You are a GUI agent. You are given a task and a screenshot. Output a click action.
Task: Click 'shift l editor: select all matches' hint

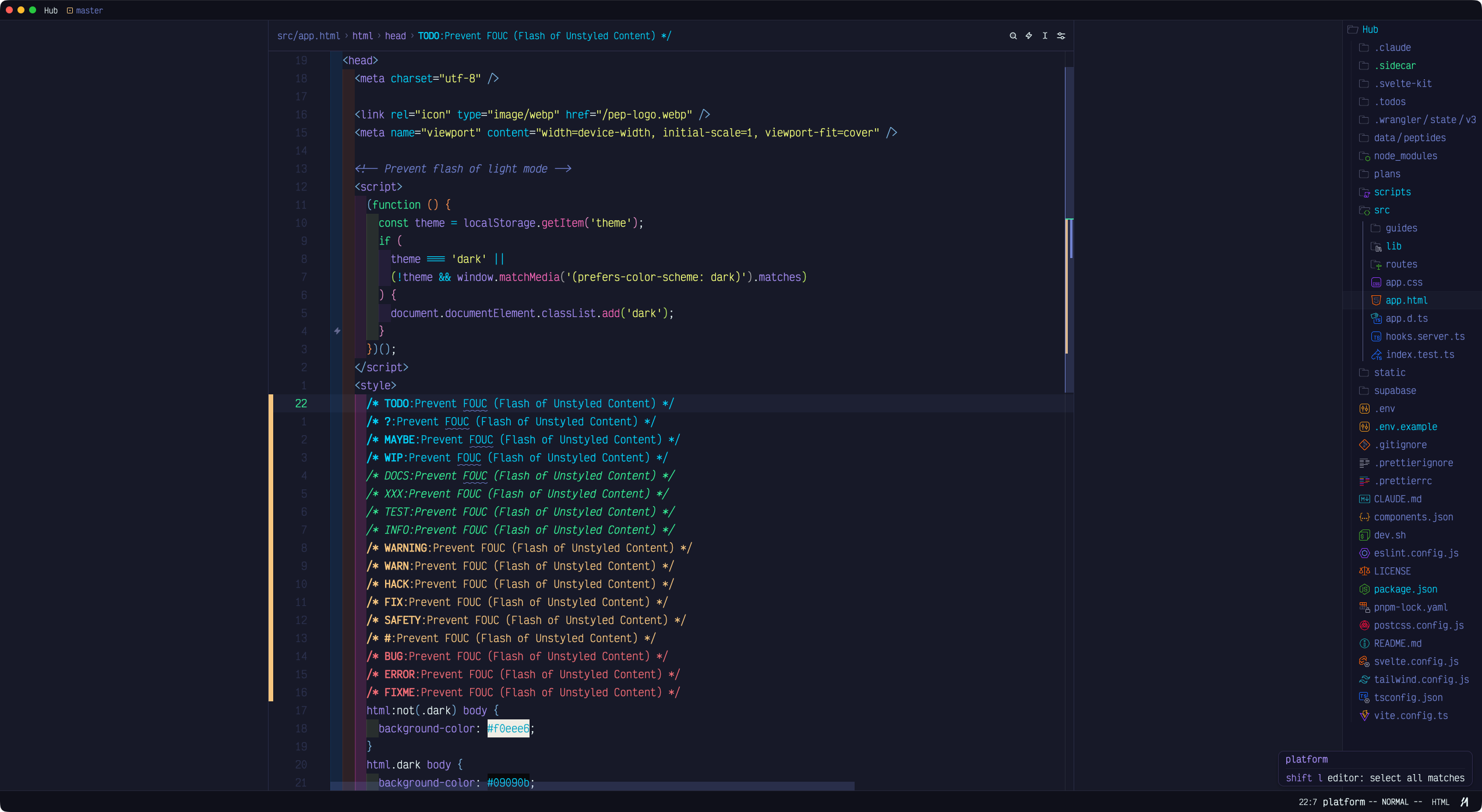[x=1375, y=778]
